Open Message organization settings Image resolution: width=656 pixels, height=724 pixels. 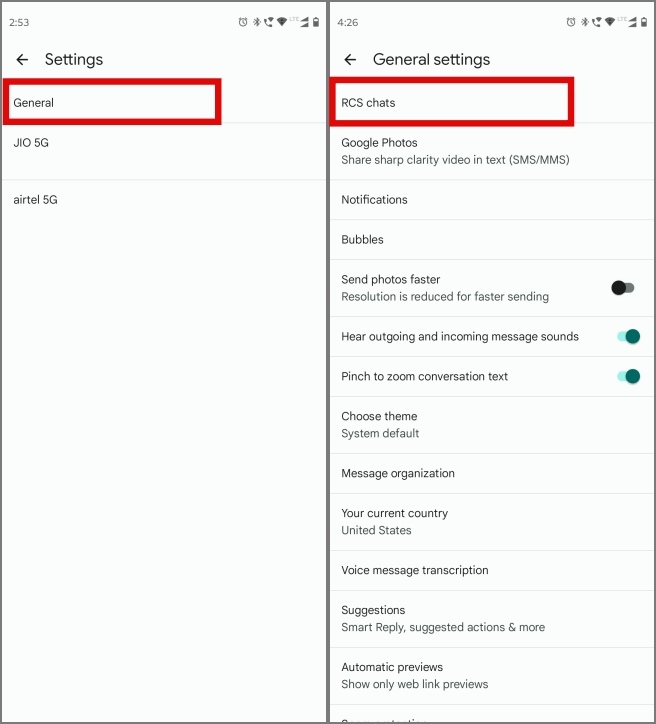(492, 474)
